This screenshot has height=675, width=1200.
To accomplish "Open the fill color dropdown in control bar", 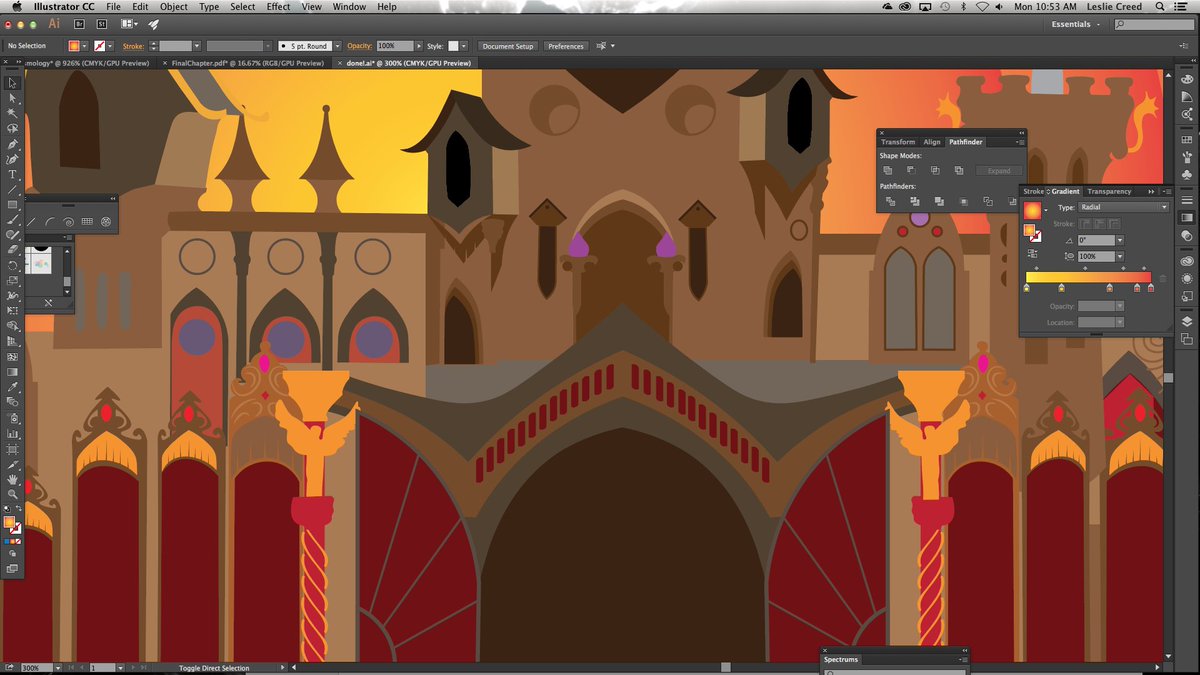I will [x=85, y=46].
